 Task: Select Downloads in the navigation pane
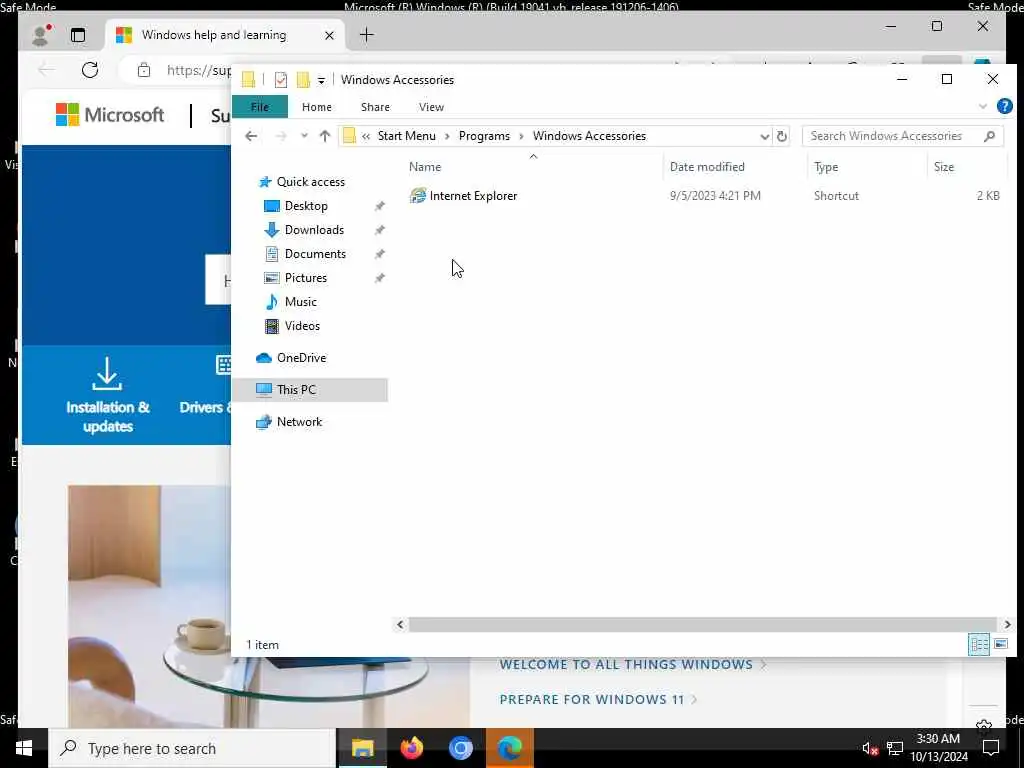tap(304, 230)
